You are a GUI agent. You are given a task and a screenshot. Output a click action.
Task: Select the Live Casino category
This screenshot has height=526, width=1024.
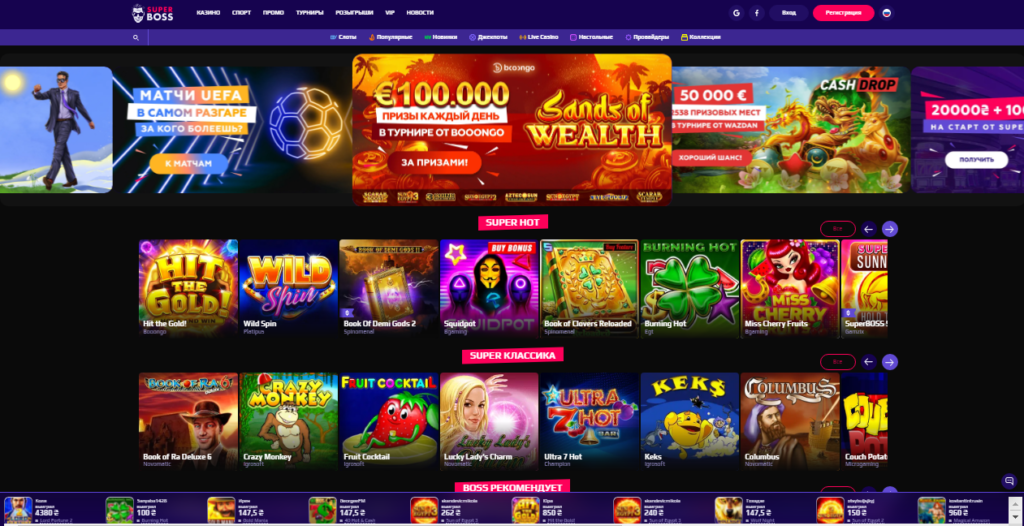click(539, 37)
